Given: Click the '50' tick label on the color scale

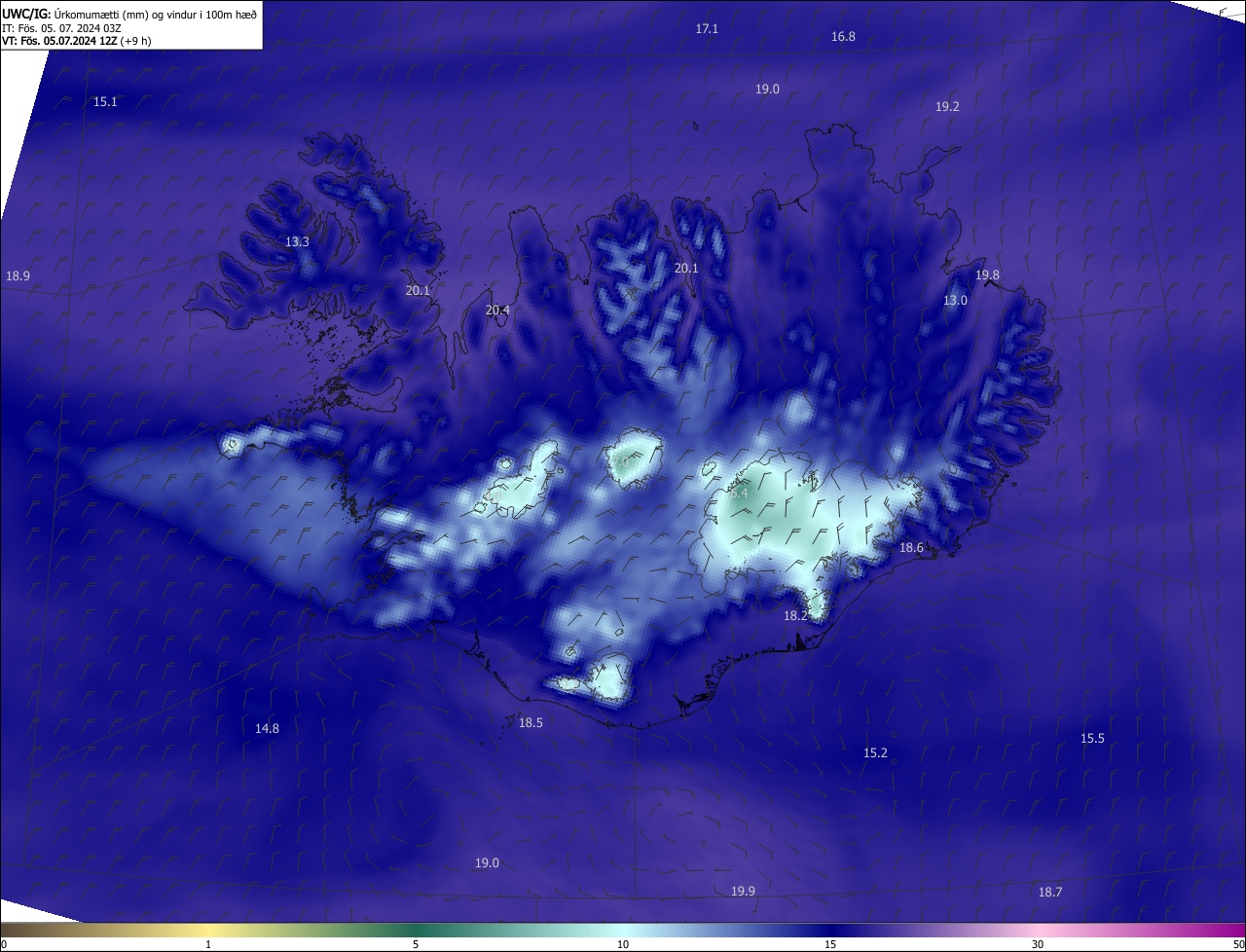Looking at the screenshot, I should point(1238,944).
